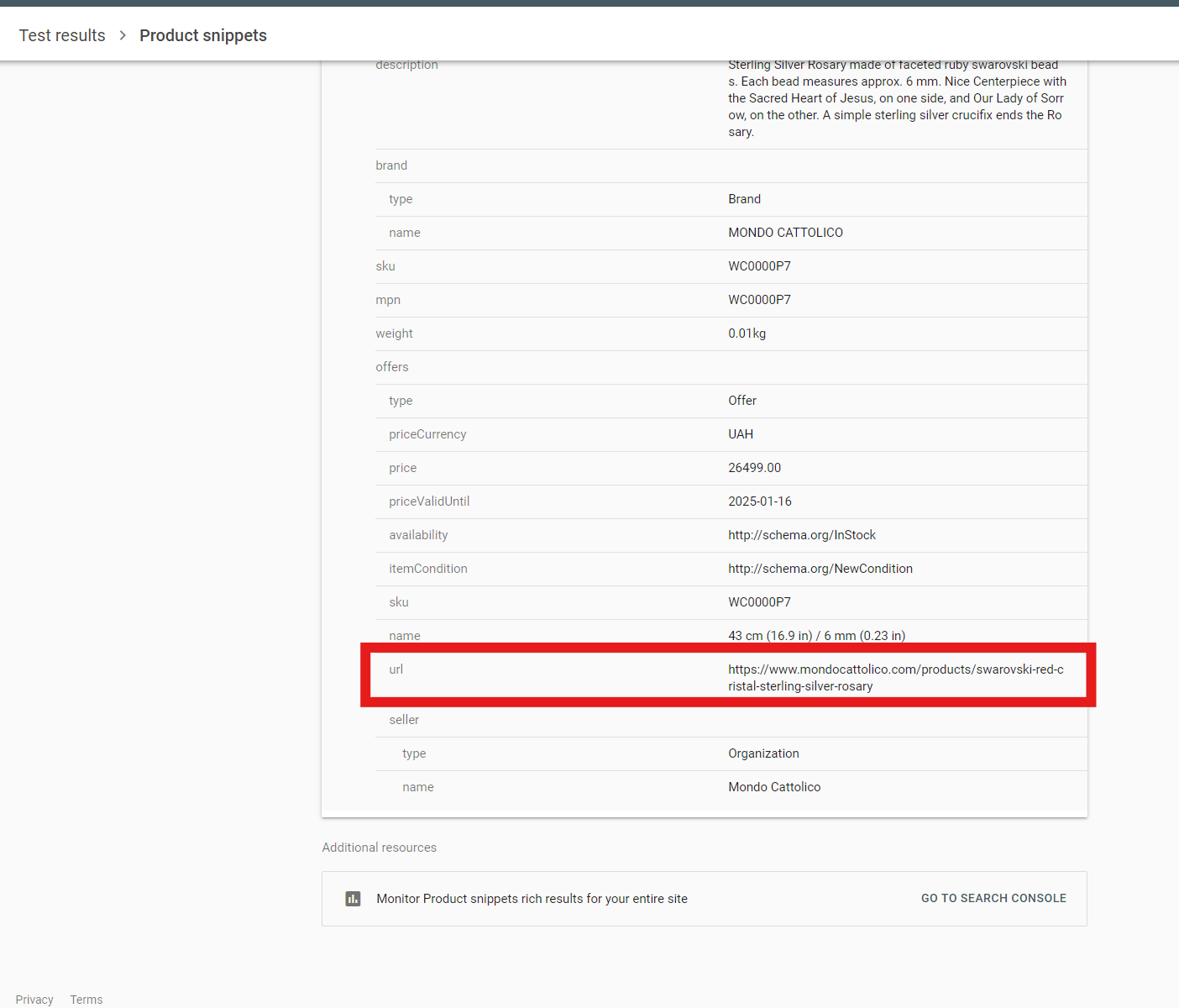Select the price value 26499.00
This screenshot has width=1179, height=1008.
point(754,468)
